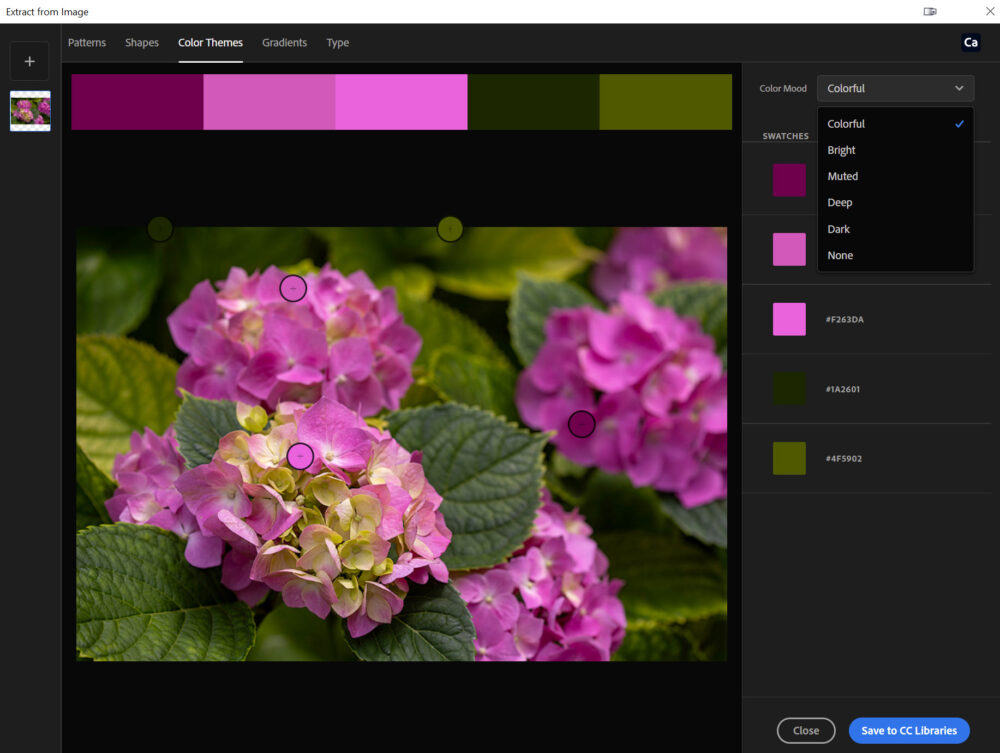
Task: Click the orchid pink theme bar color
Action: 269,102
